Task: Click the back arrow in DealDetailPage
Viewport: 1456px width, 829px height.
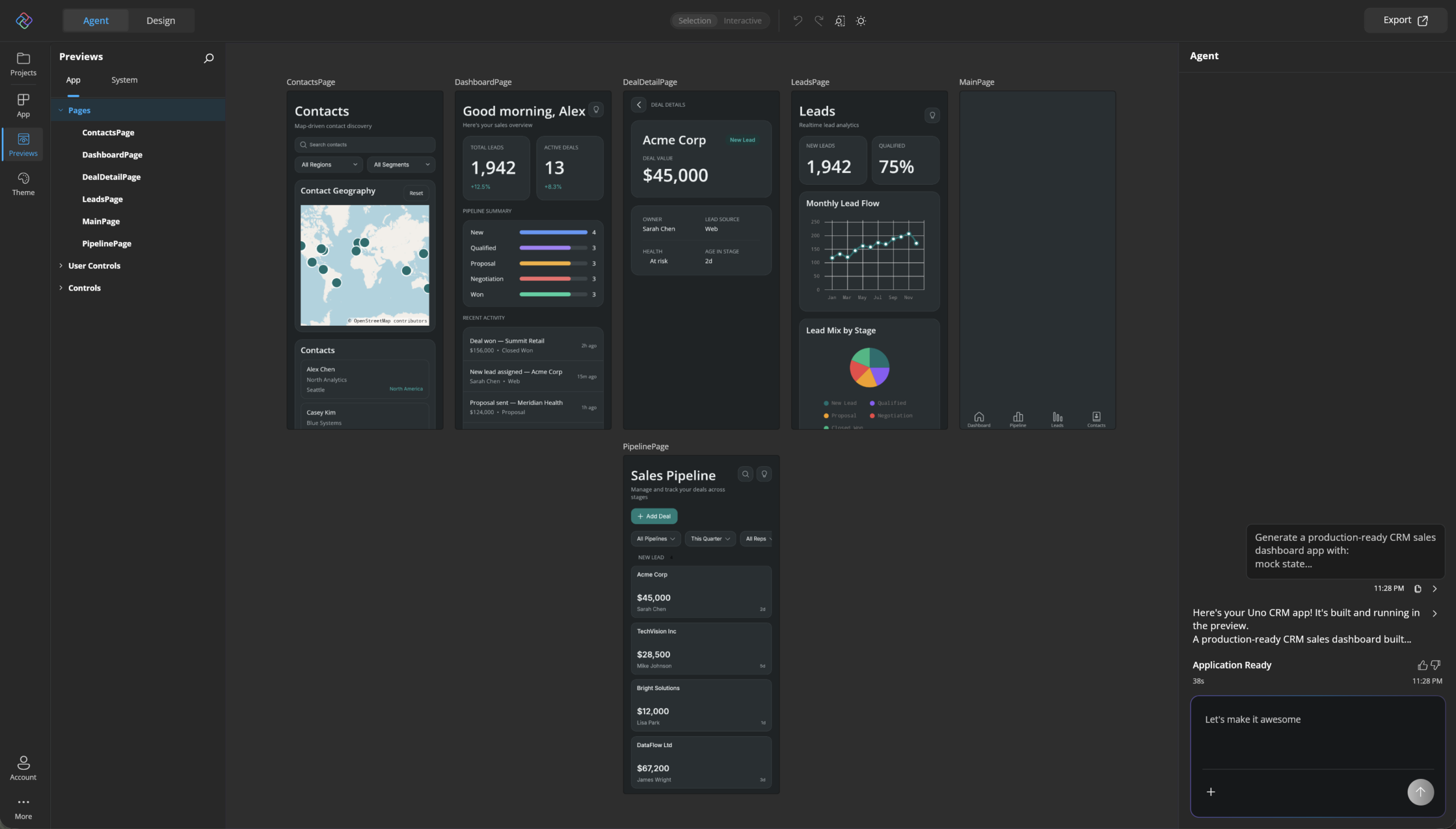Action: (638, 105)
